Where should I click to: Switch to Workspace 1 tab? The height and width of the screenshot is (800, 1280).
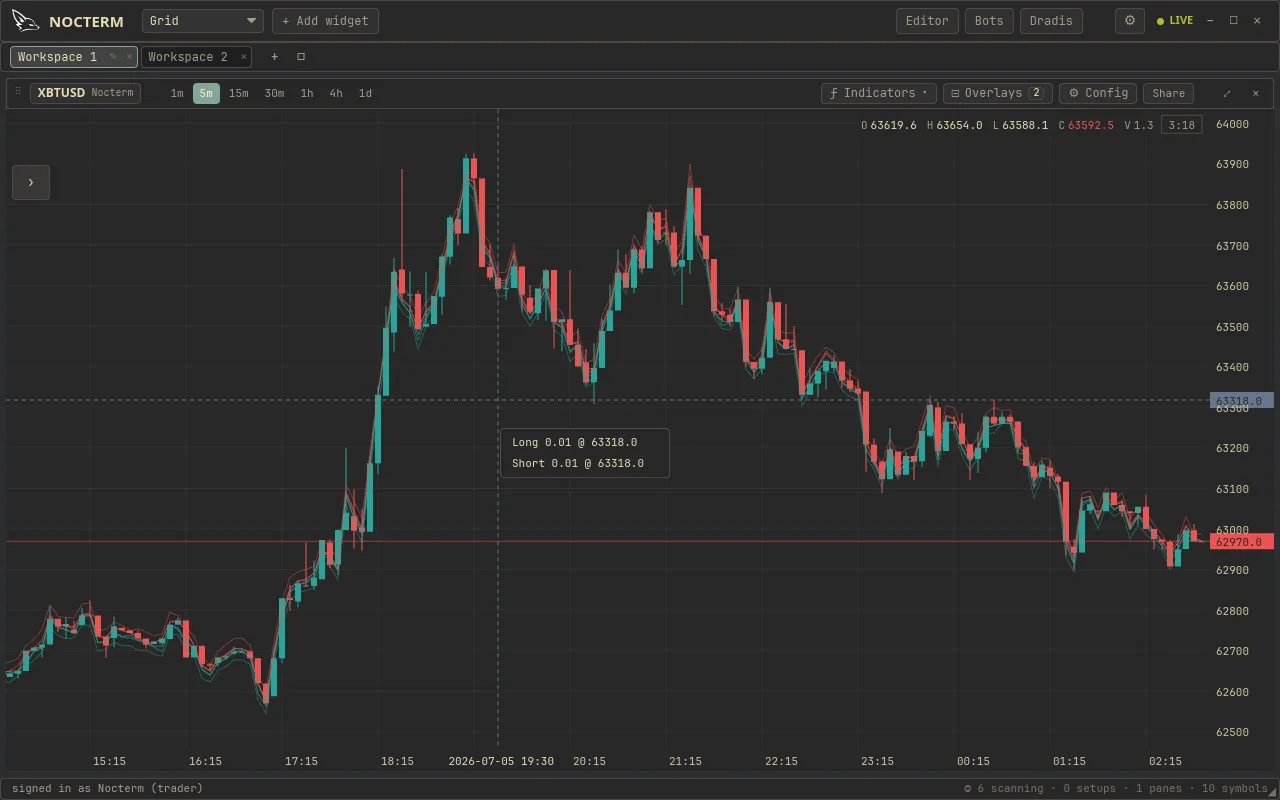point(58,57)
